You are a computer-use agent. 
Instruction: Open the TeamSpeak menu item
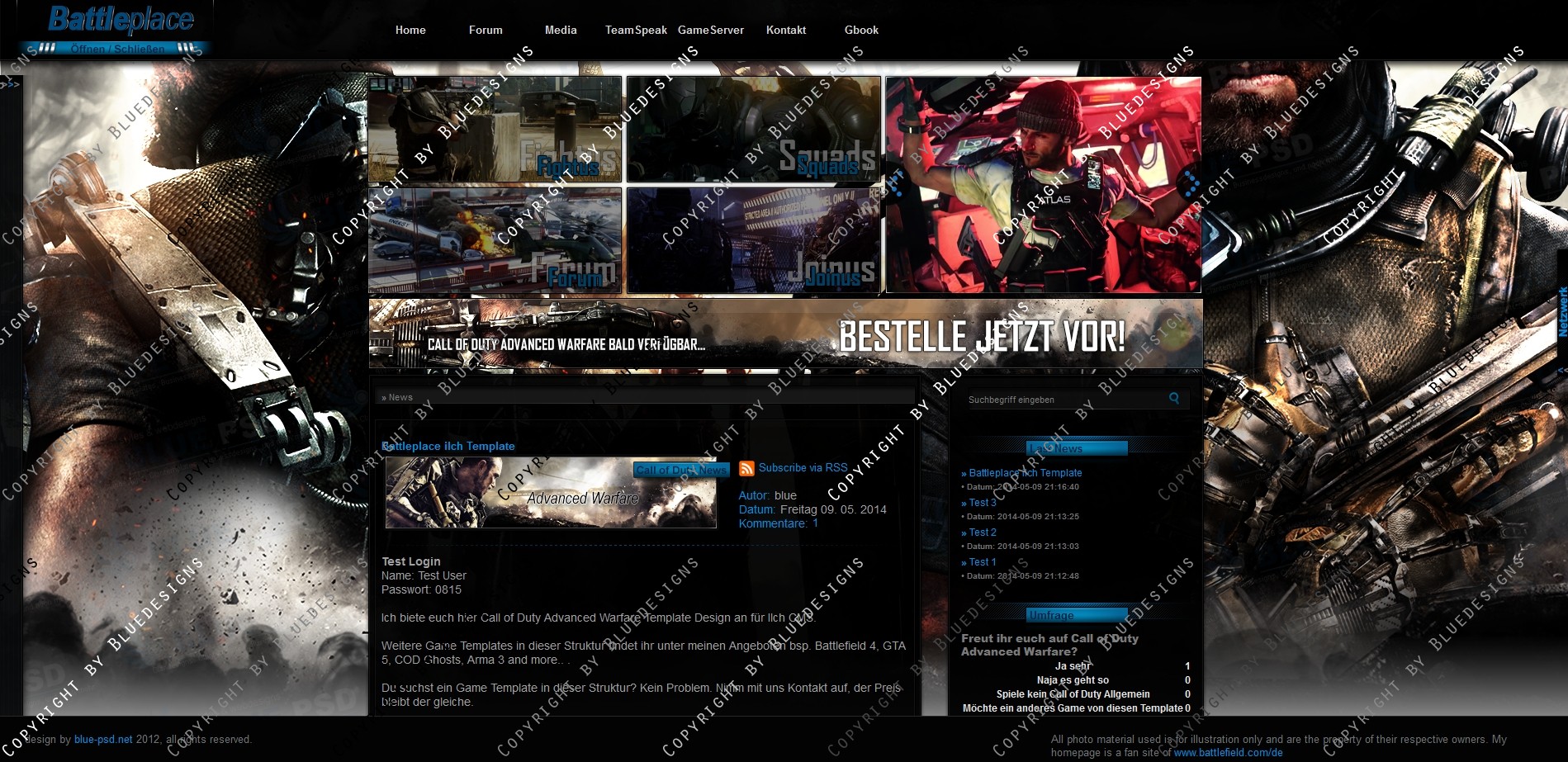pos(636,30)
